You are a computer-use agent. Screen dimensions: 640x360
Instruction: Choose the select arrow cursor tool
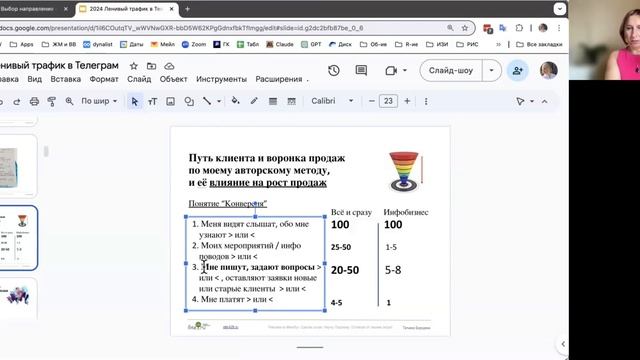click(x=135, y=101)
